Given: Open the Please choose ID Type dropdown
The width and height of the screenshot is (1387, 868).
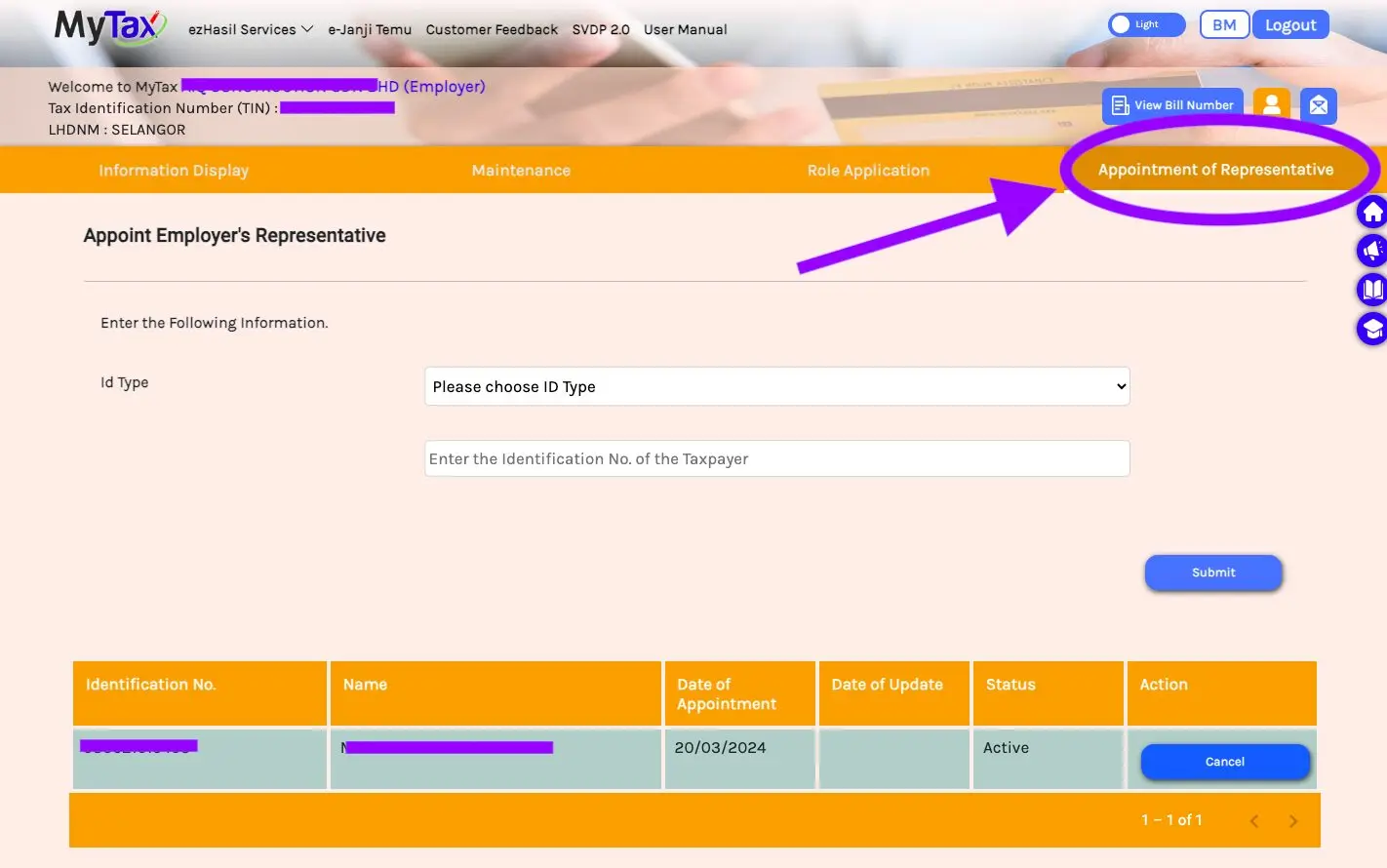Looking at the screenshot, I should 777,386.
